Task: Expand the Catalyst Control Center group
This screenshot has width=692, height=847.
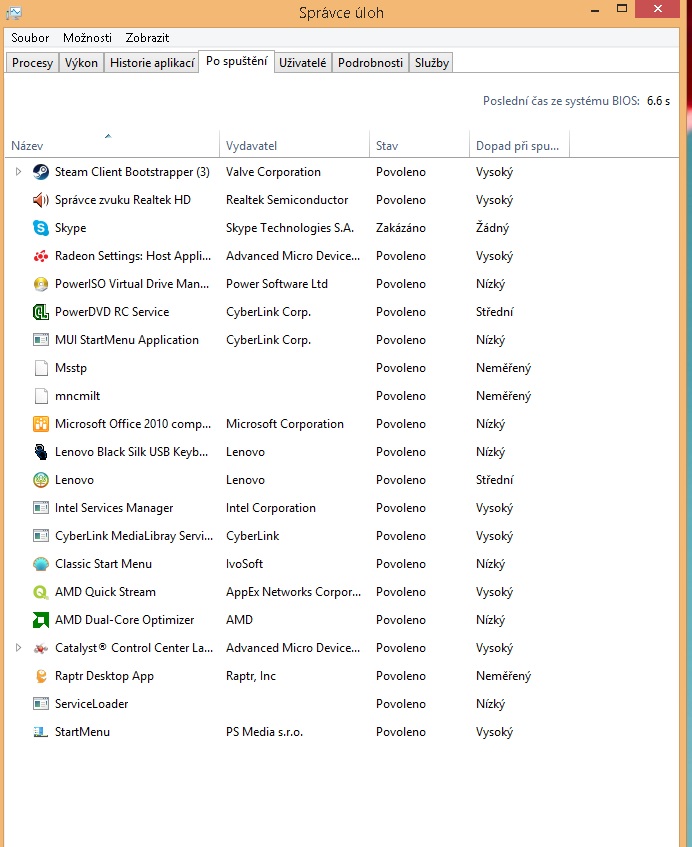Action: [18, 648]
